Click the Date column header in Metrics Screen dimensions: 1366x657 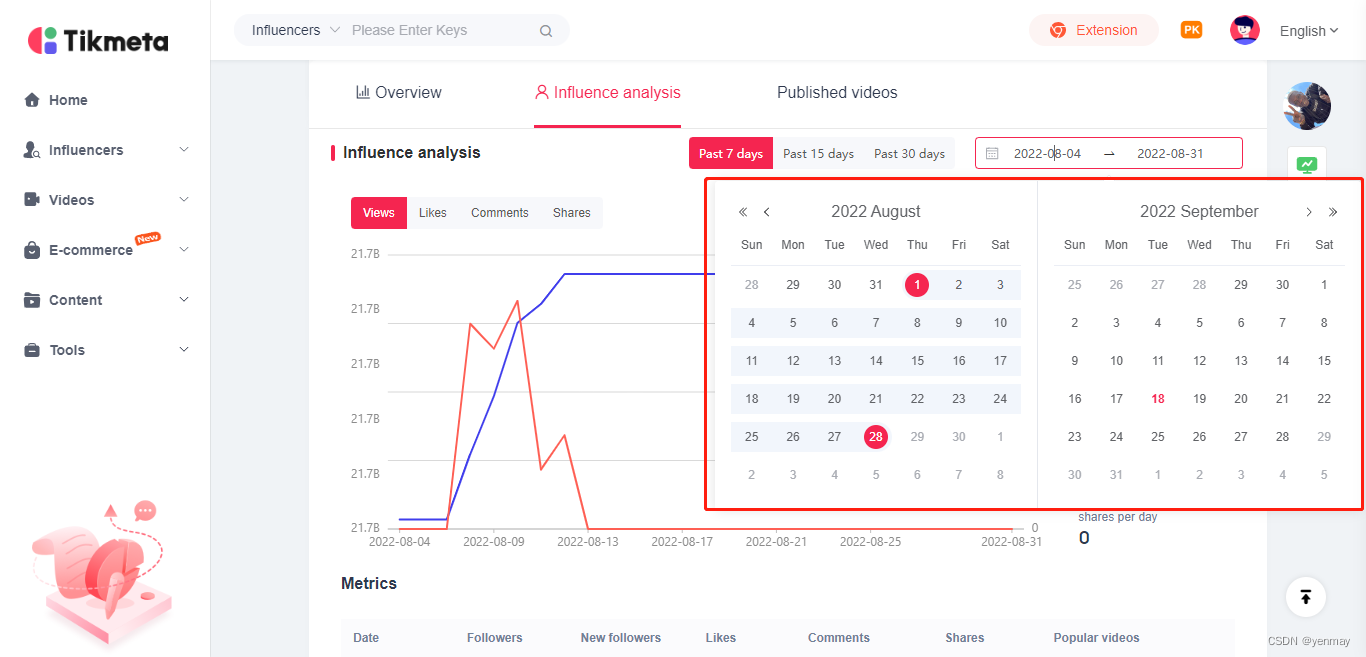pos(366,638)
